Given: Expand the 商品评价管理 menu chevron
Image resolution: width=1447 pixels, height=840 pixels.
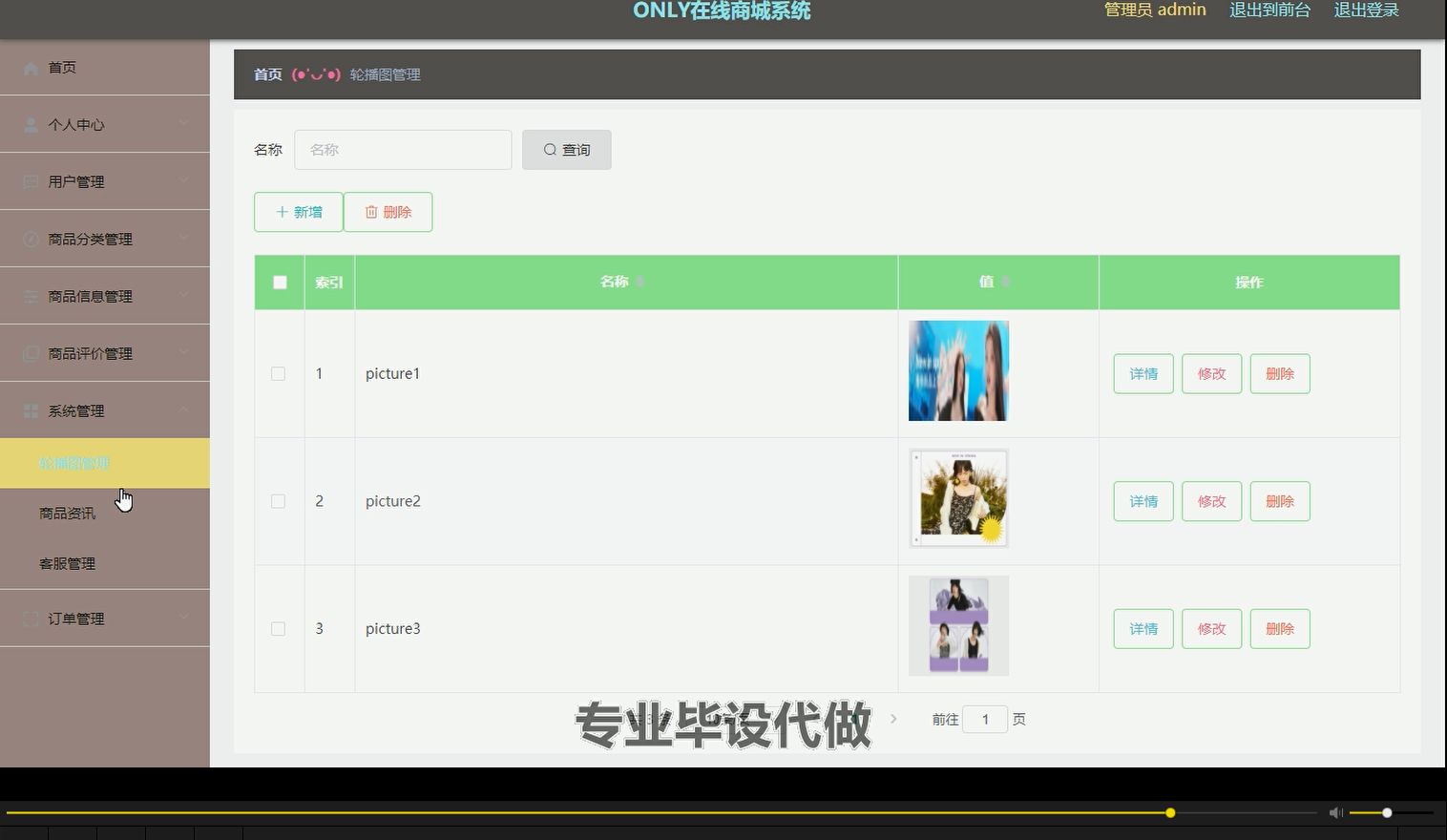Looking at the screenshot, I should [x=183, y=352].
